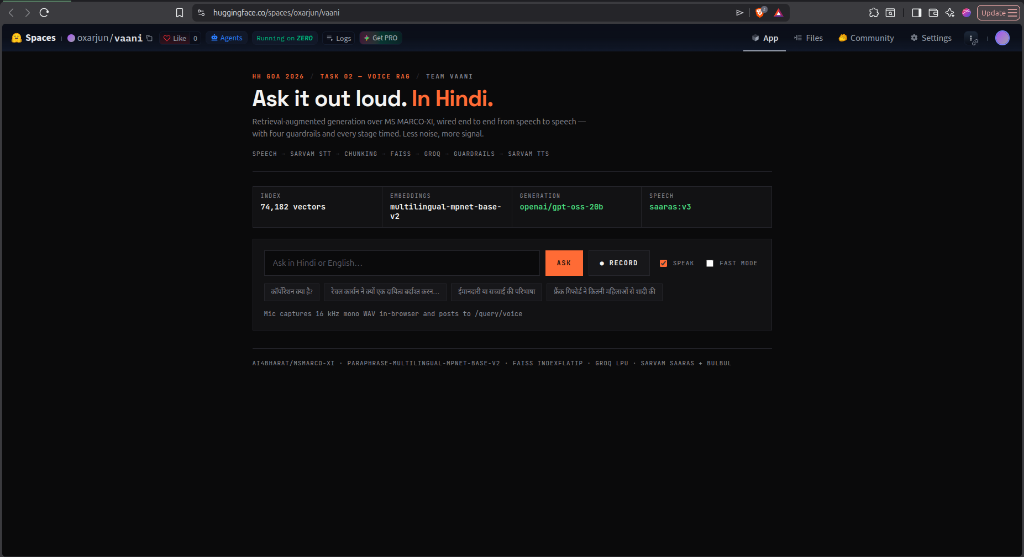Click the Hugging Face Spaces logo
Viewport: 1024px width, 557px height.
[33, 38]
